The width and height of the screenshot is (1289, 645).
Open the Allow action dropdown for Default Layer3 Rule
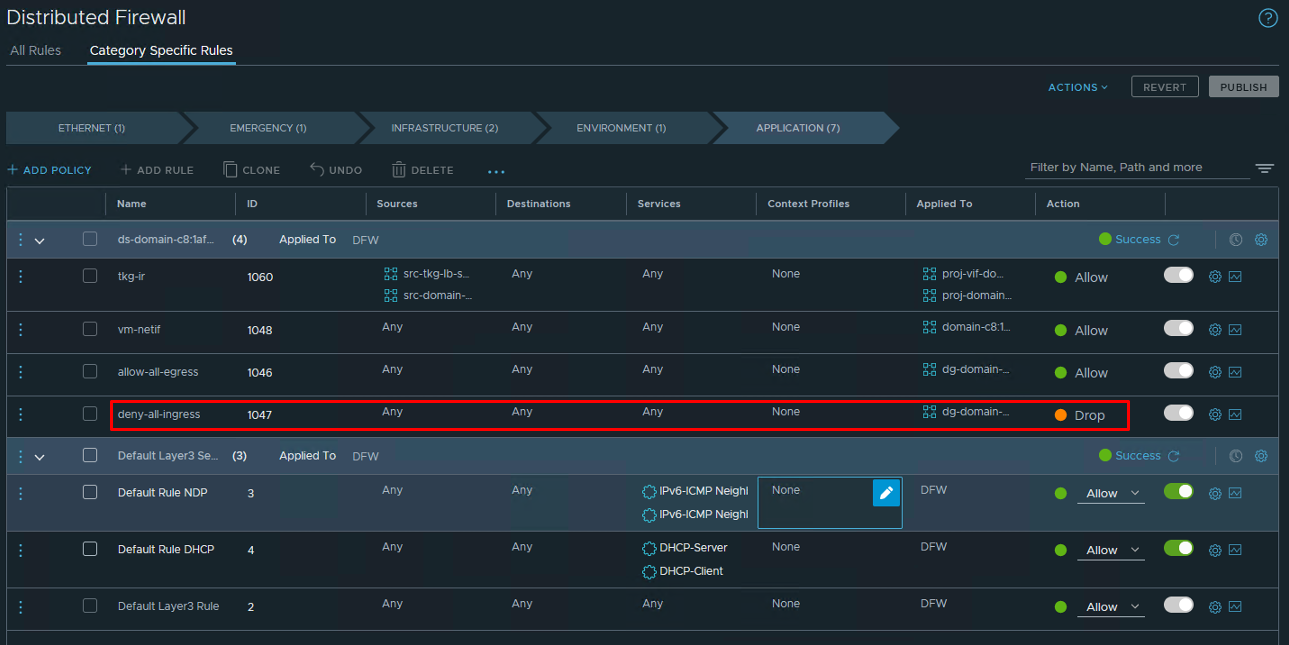click(x=1110, y=607)
